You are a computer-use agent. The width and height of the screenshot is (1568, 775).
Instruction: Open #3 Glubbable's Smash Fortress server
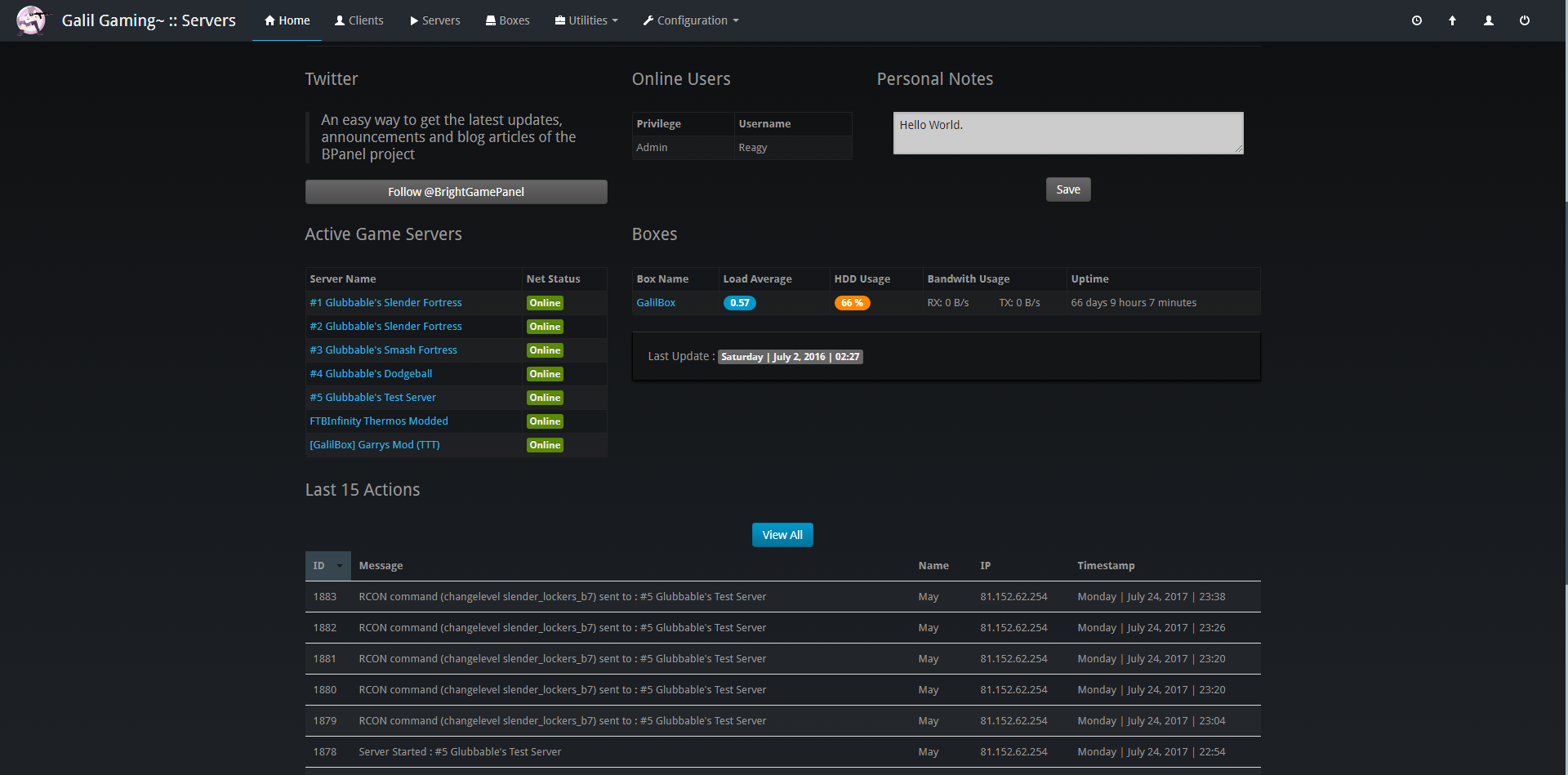pyautogui.click(x=383, y=350)
